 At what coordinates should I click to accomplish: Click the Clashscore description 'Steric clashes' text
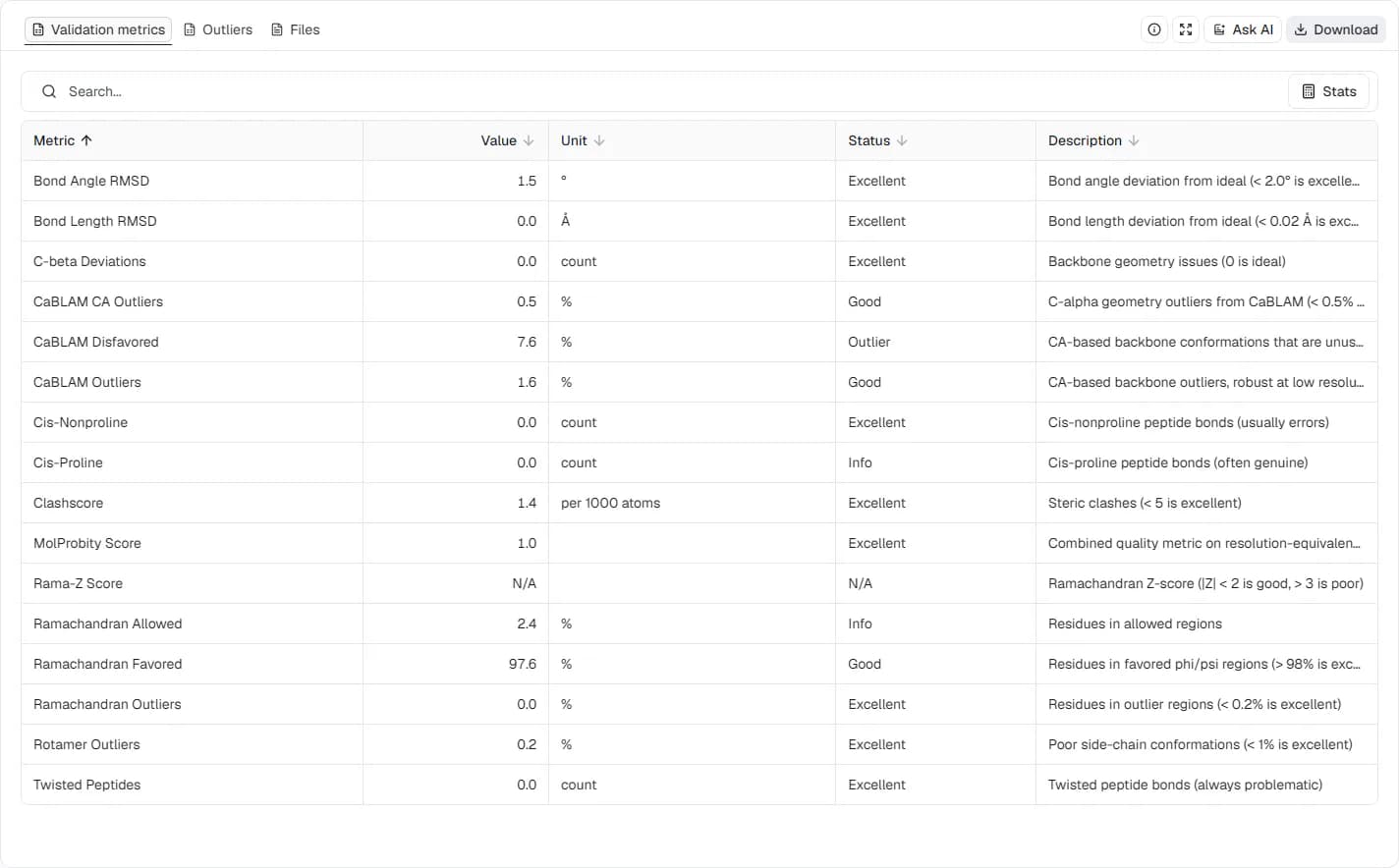pyautogui.click(x=1091, y=503)
